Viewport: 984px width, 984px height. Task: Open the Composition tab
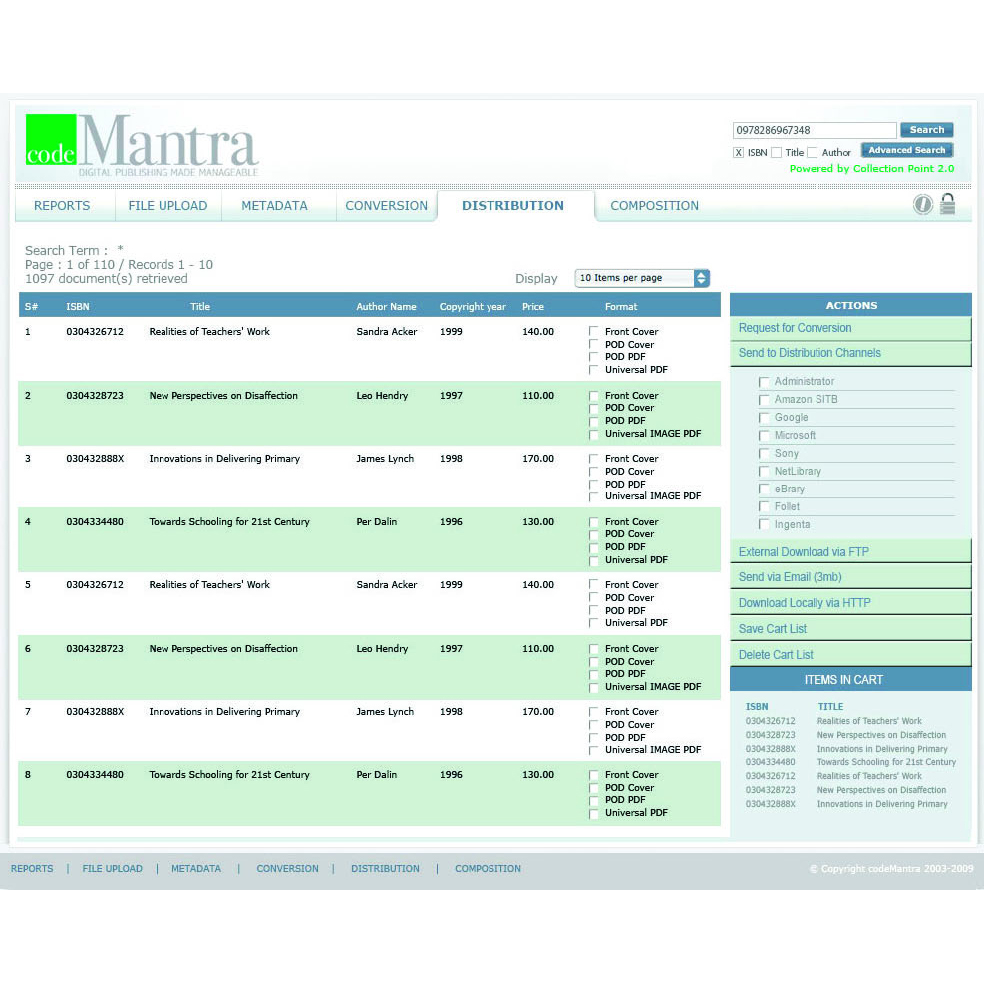[x=655, y=206]
